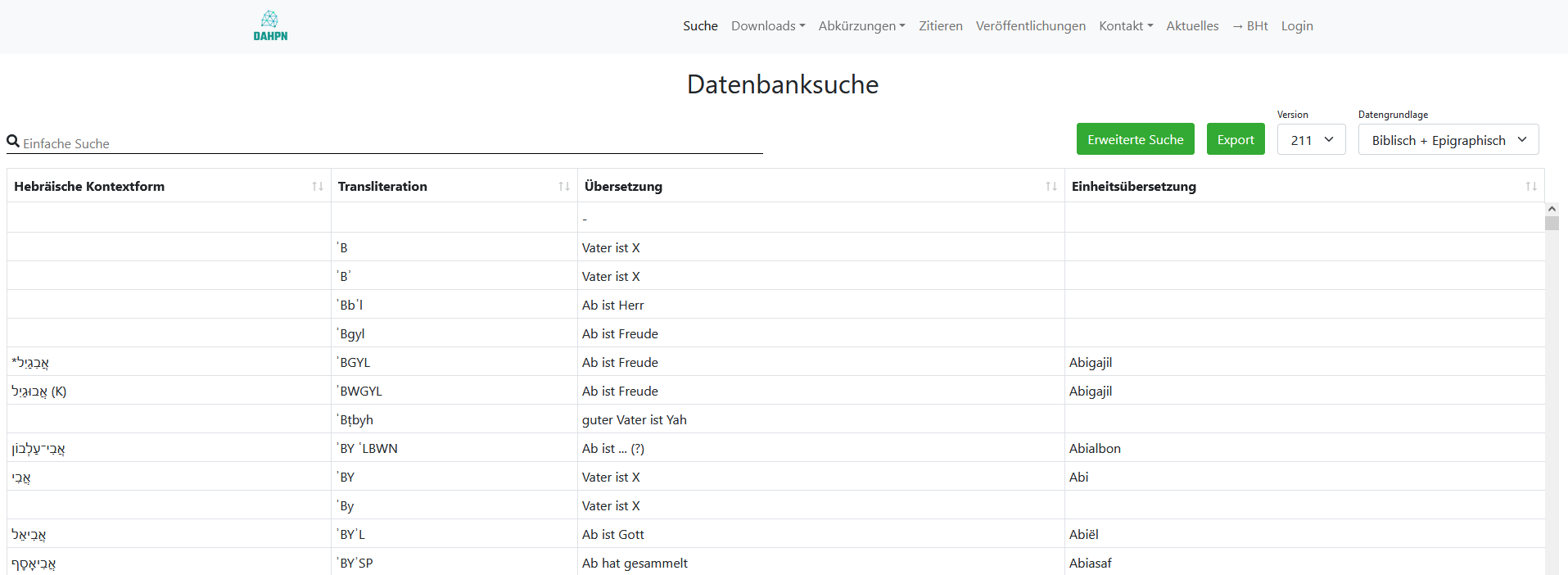Click the table scrollbar thumb

pyautogui.click(x=1552, y=224)
